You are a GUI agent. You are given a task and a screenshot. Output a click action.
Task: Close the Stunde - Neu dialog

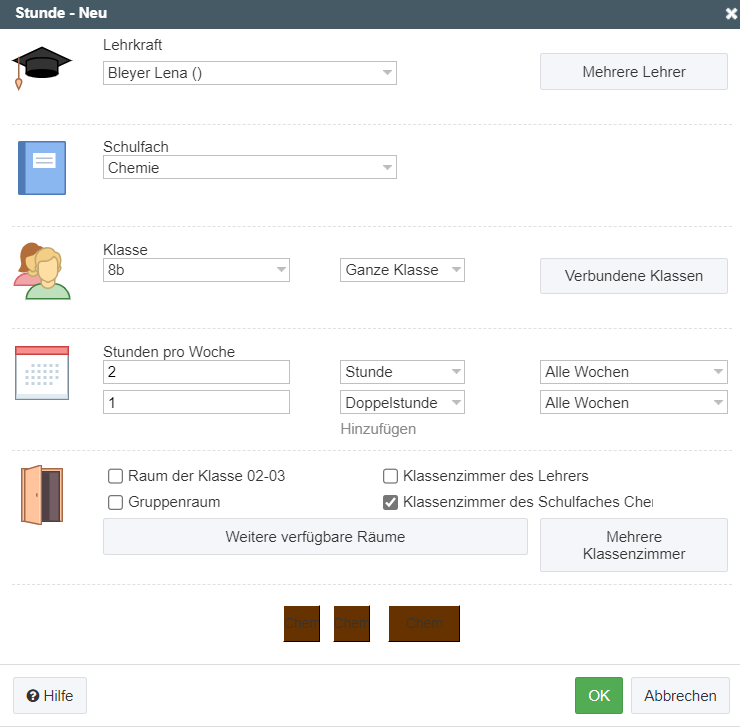731,14
